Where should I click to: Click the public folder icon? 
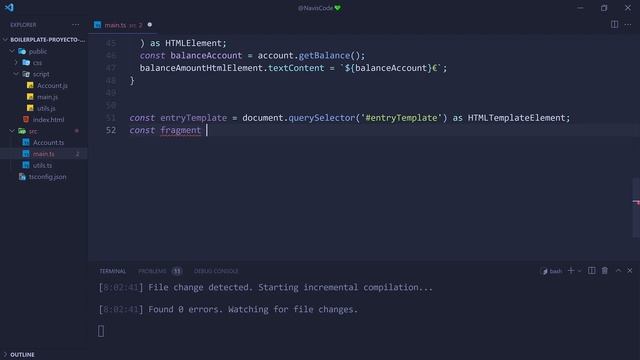(x=22, y=51)
